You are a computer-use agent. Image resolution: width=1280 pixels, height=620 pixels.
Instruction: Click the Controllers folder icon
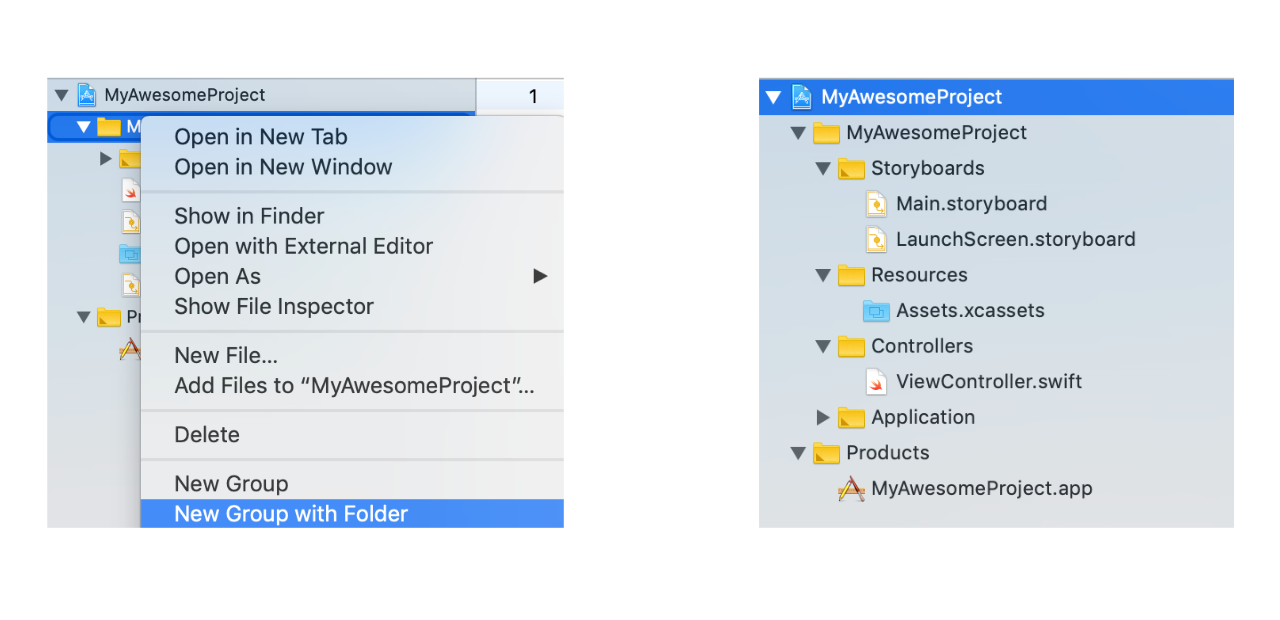[x=852, y=346]
